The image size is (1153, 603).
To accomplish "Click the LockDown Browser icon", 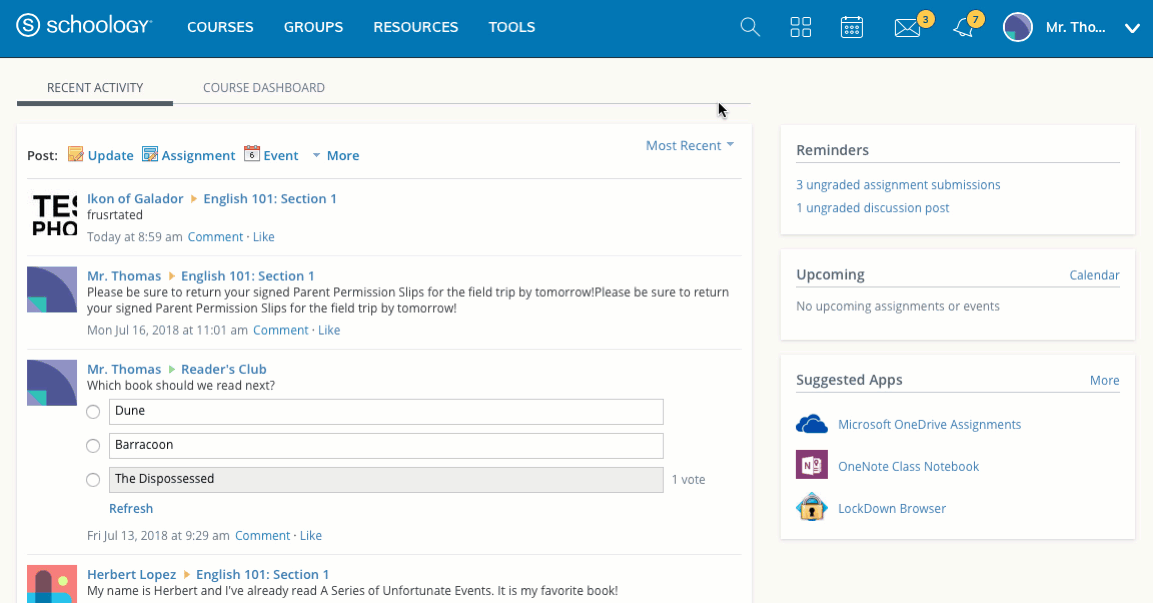I will [x=812, y=508].
